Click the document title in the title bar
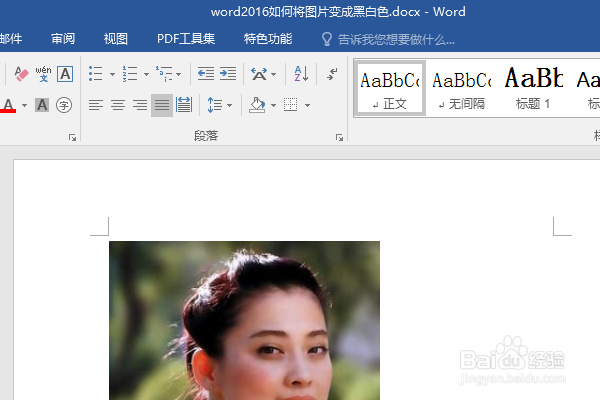 (338, 12)
